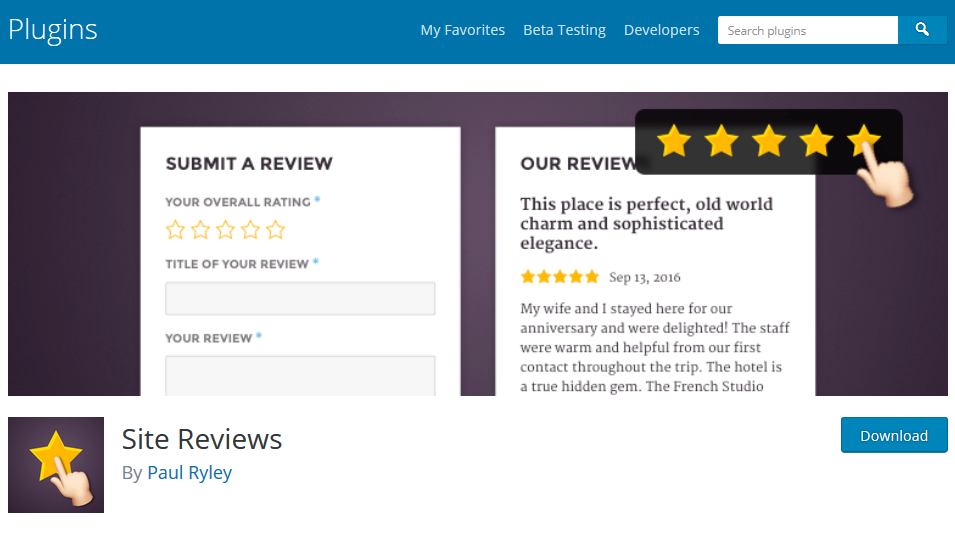Screen dimensions: 955x533
Task: Click the Your Review text area
Action: [300, 375]
